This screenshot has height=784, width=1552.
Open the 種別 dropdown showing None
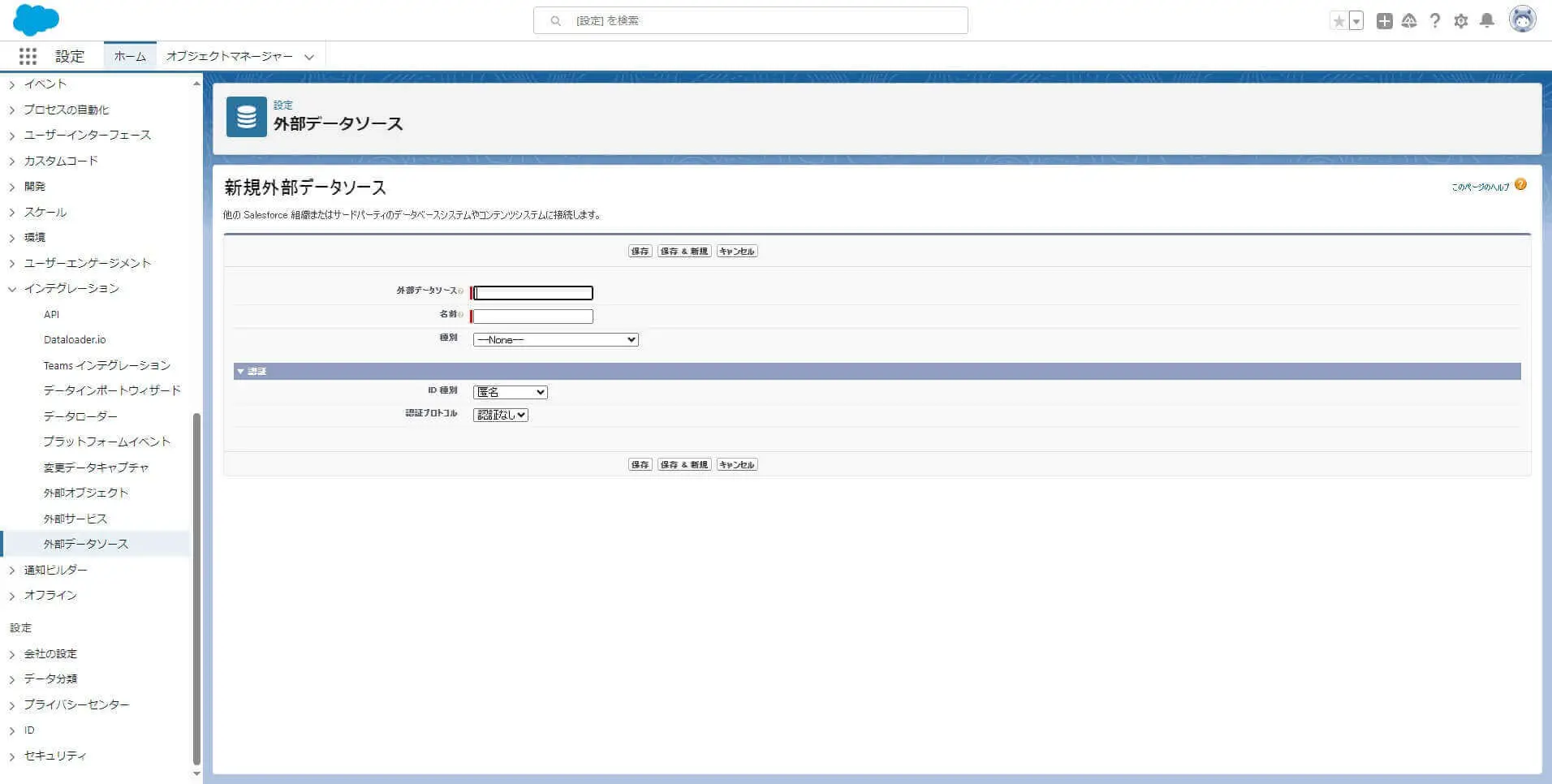(x=556, y=340)
